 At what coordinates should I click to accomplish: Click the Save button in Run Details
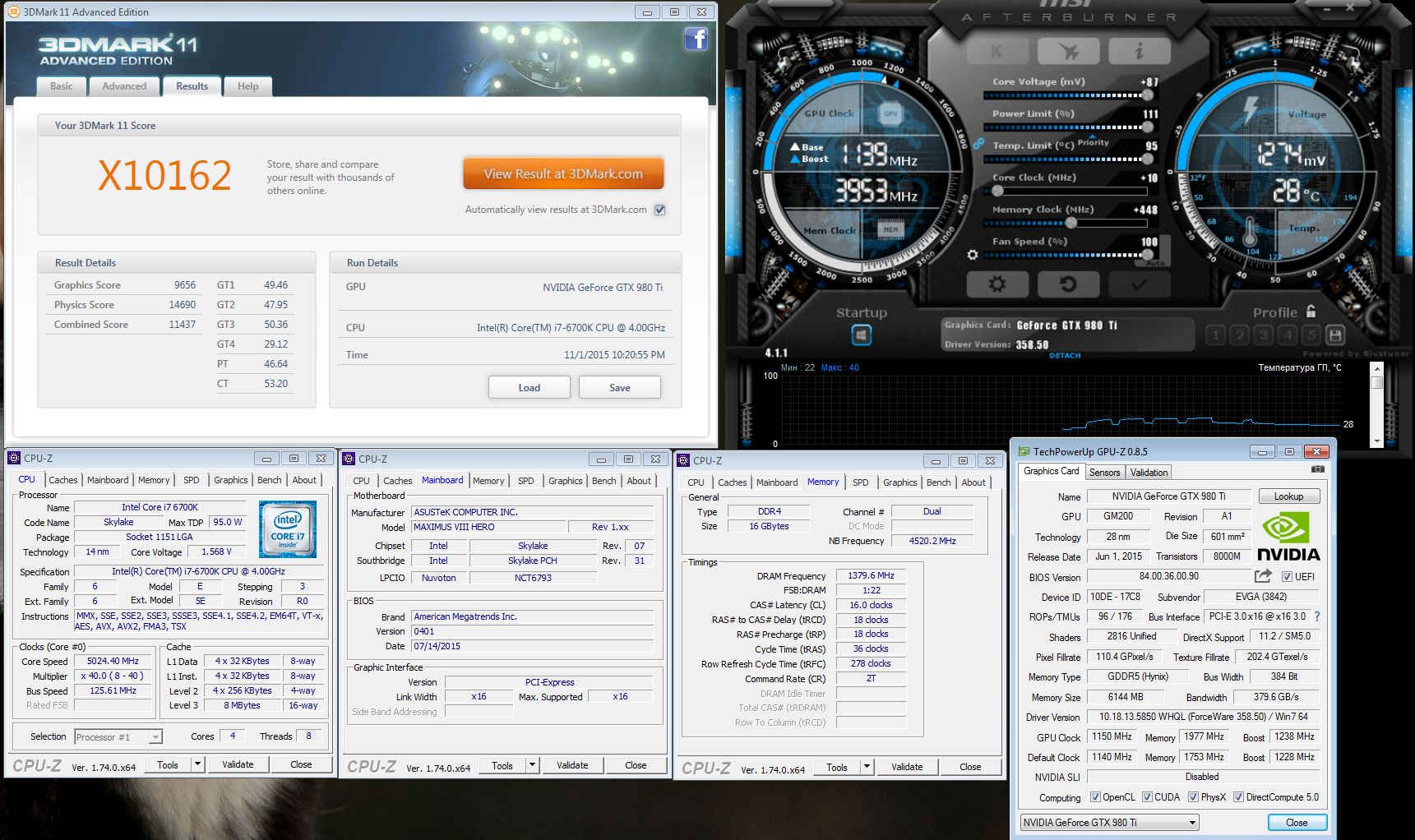620,388
